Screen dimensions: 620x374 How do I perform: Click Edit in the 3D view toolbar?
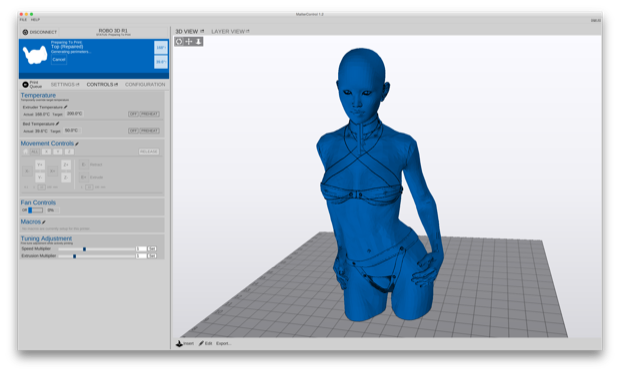click(x=206, y=344)
